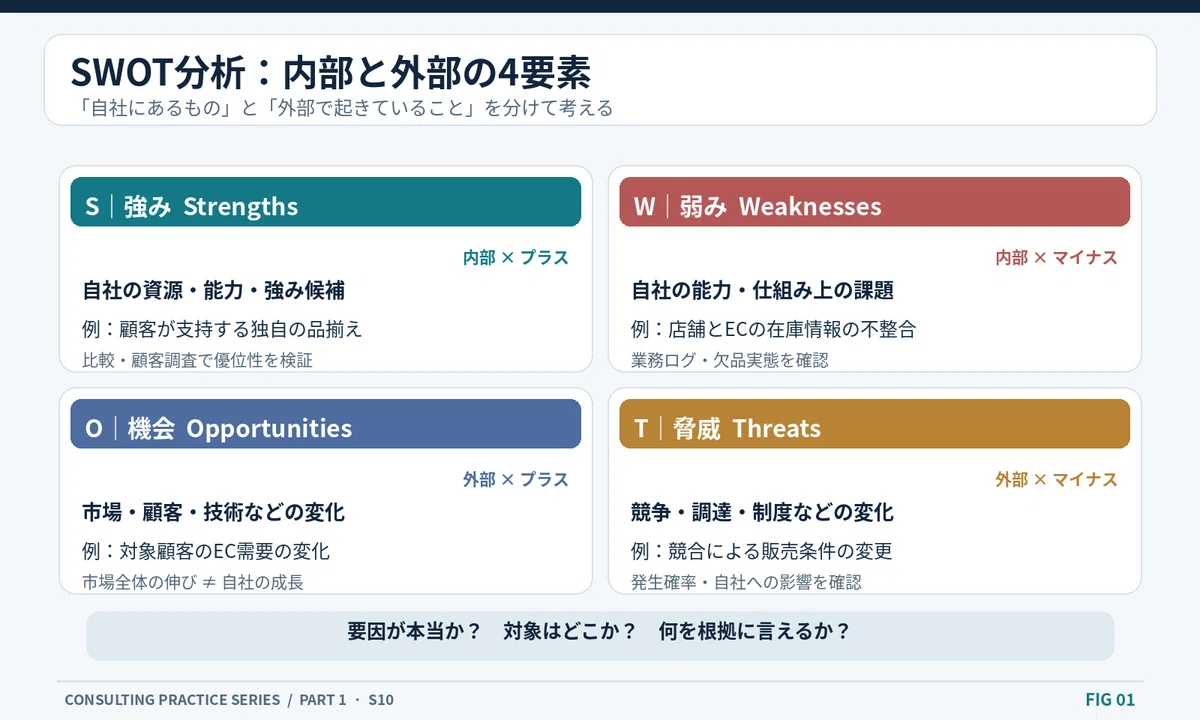Click footer text "CONSULTING PRACTICE SERIES"
The width and height of the screenshot is (1200, 720).
pos(172,700)
